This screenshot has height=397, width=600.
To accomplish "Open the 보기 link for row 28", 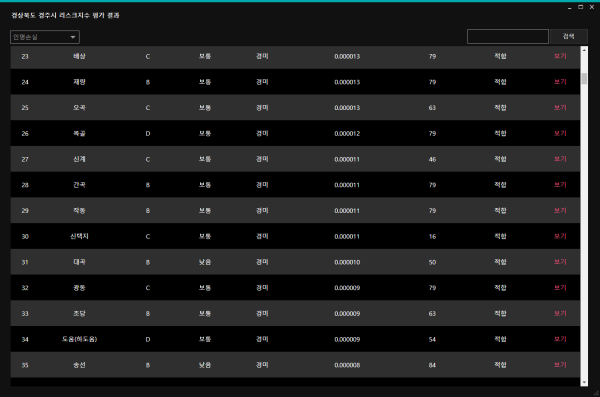I will click(x=560, y=185).
